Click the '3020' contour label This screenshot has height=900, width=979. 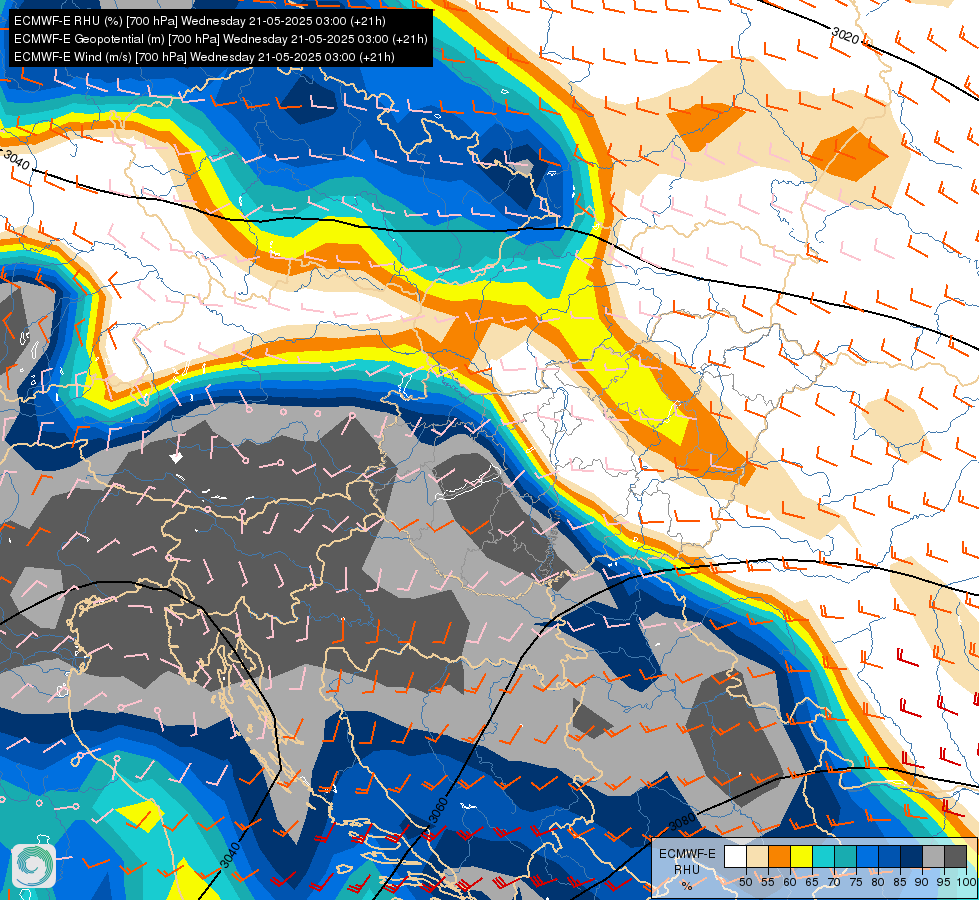845,36
